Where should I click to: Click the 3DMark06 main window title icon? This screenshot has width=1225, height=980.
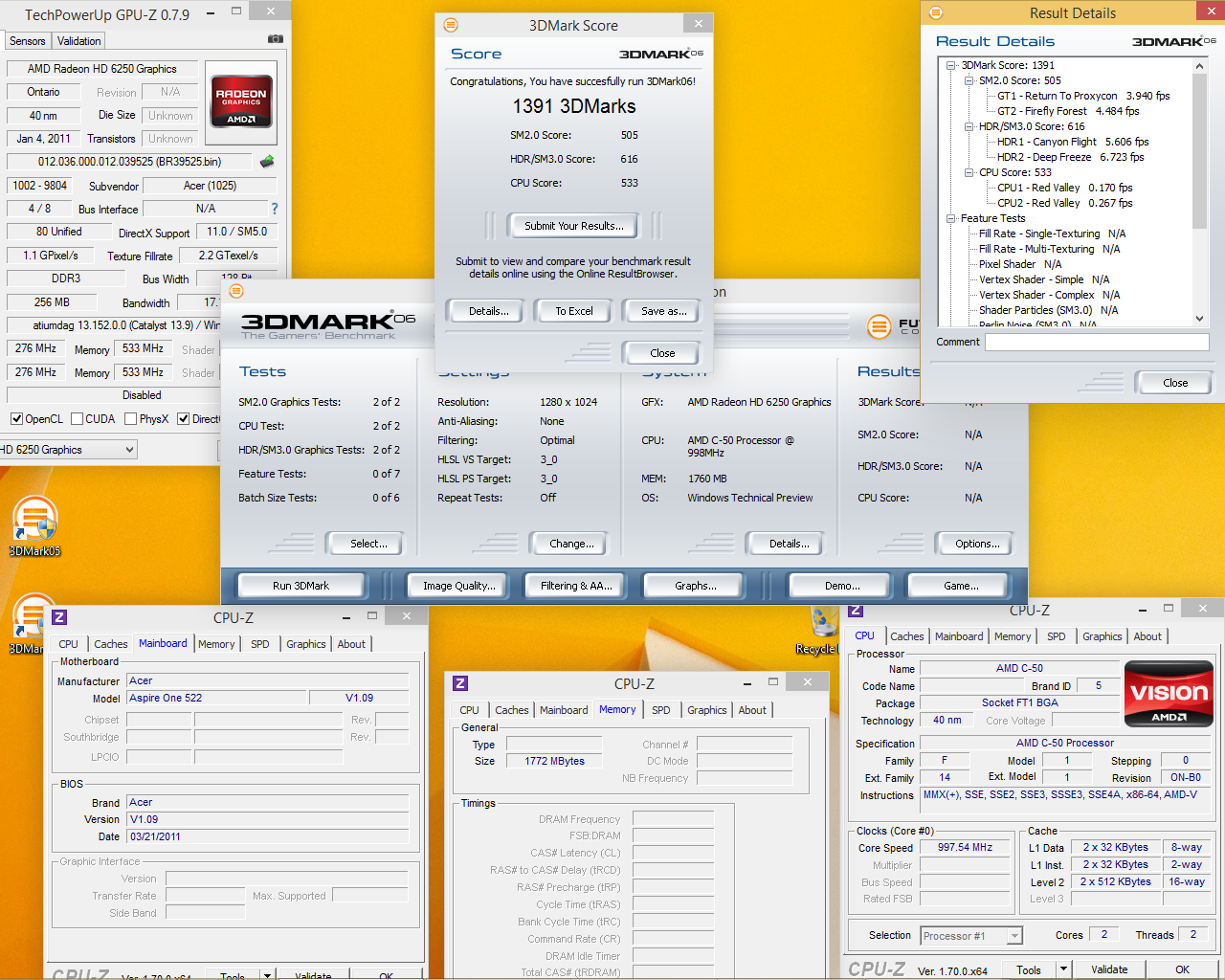236,291
